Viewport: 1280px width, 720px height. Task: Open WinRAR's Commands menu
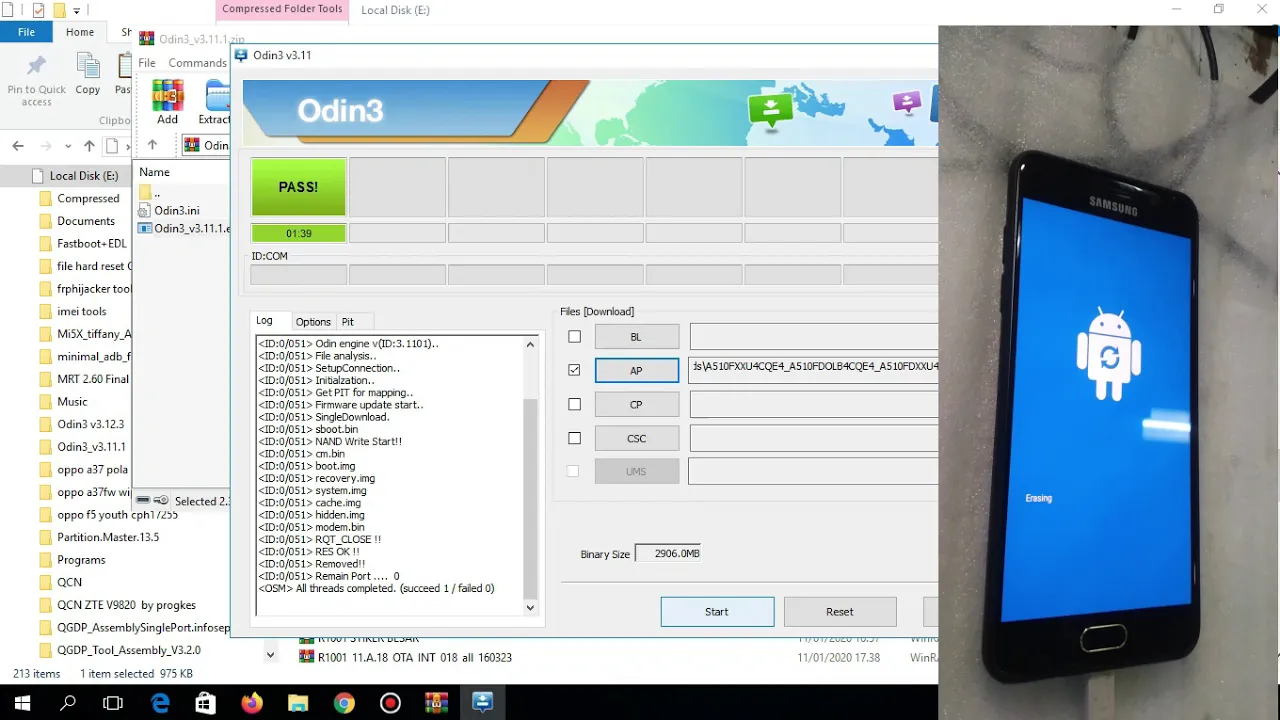198,63
